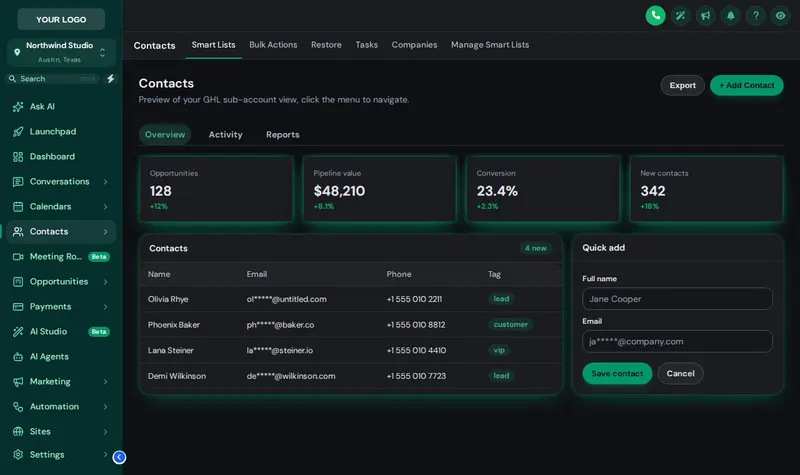Image resolution: width=800 pixels, height=475 pixels.
Task: Click the green phone dialer icon
Action: pyautogui.click(x=655, y=15)
